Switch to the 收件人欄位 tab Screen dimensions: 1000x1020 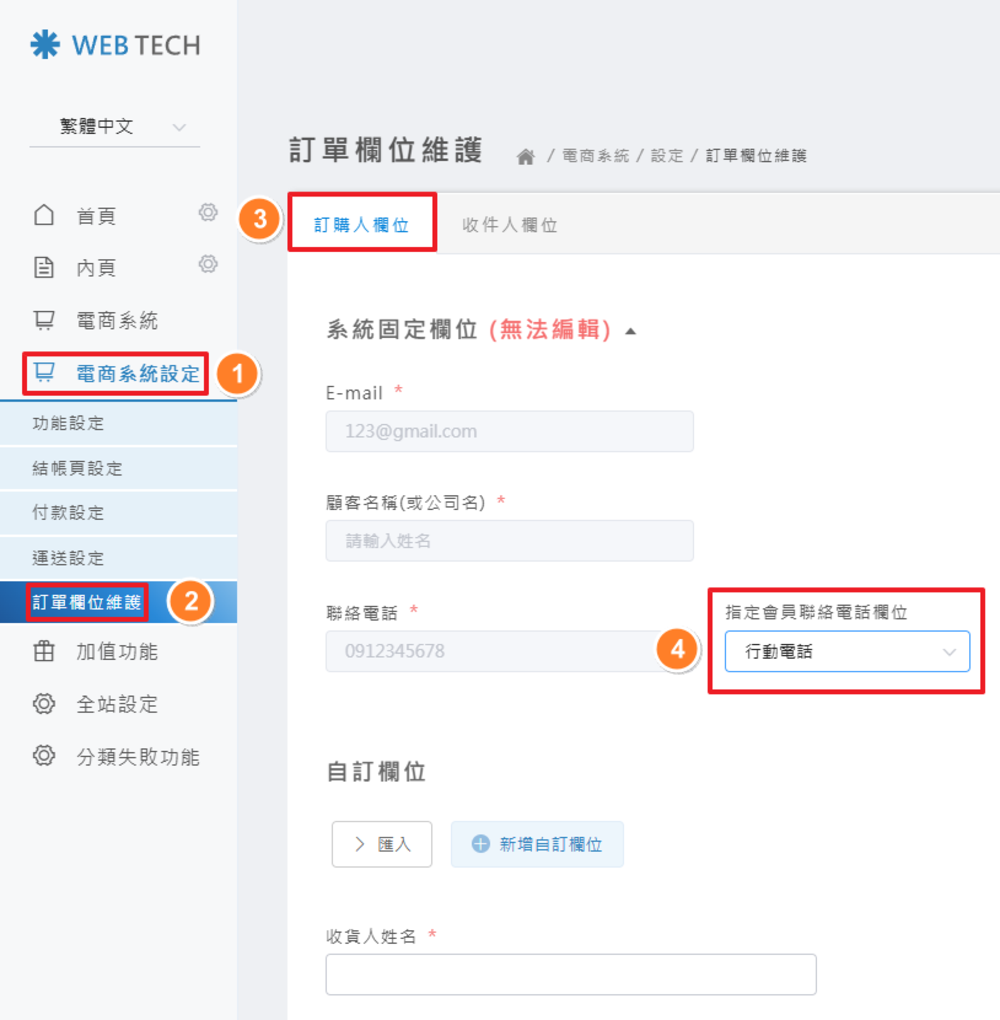point(509,225)
